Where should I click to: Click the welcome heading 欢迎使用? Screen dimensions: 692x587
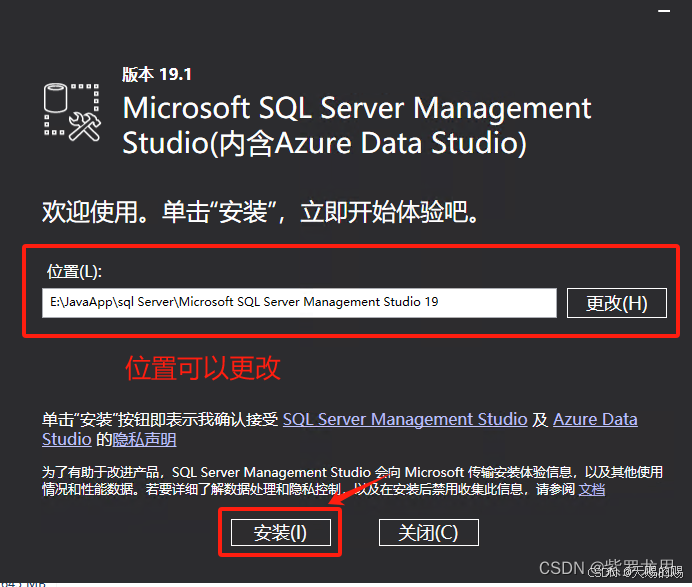coord(260,212)
